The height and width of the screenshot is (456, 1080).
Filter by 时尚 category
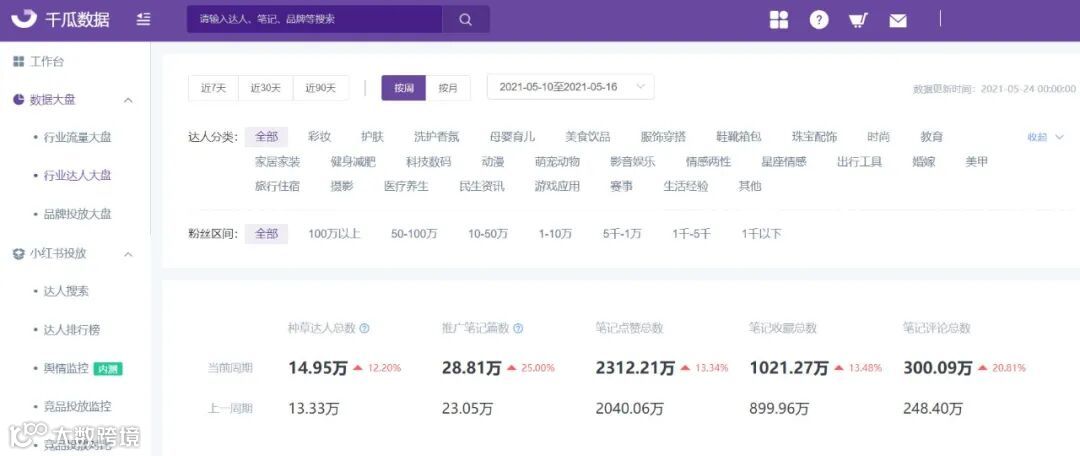pos(879,137)
